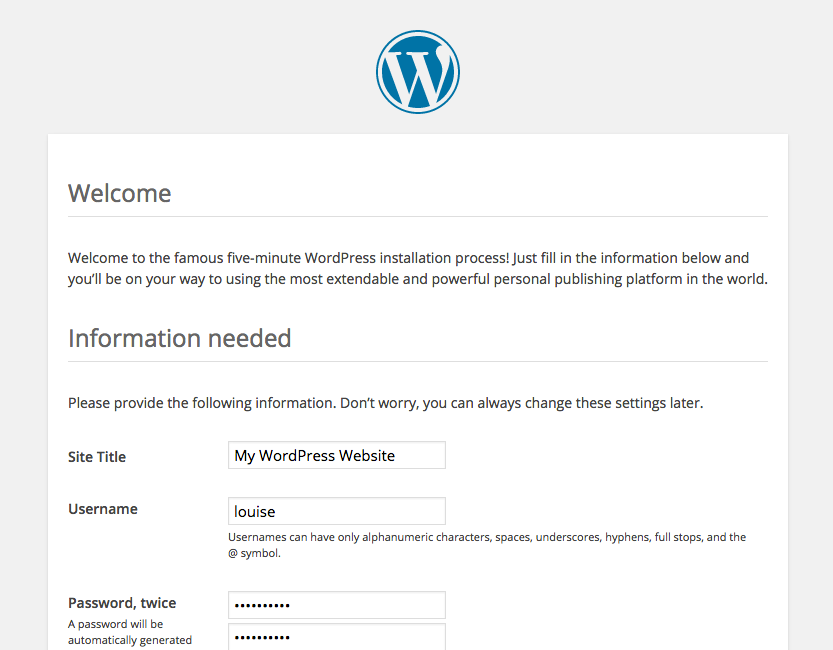Click the 'A password will be automatically generated' note
The height and width of the screenshot is (650, 833).
coord(128,631)
